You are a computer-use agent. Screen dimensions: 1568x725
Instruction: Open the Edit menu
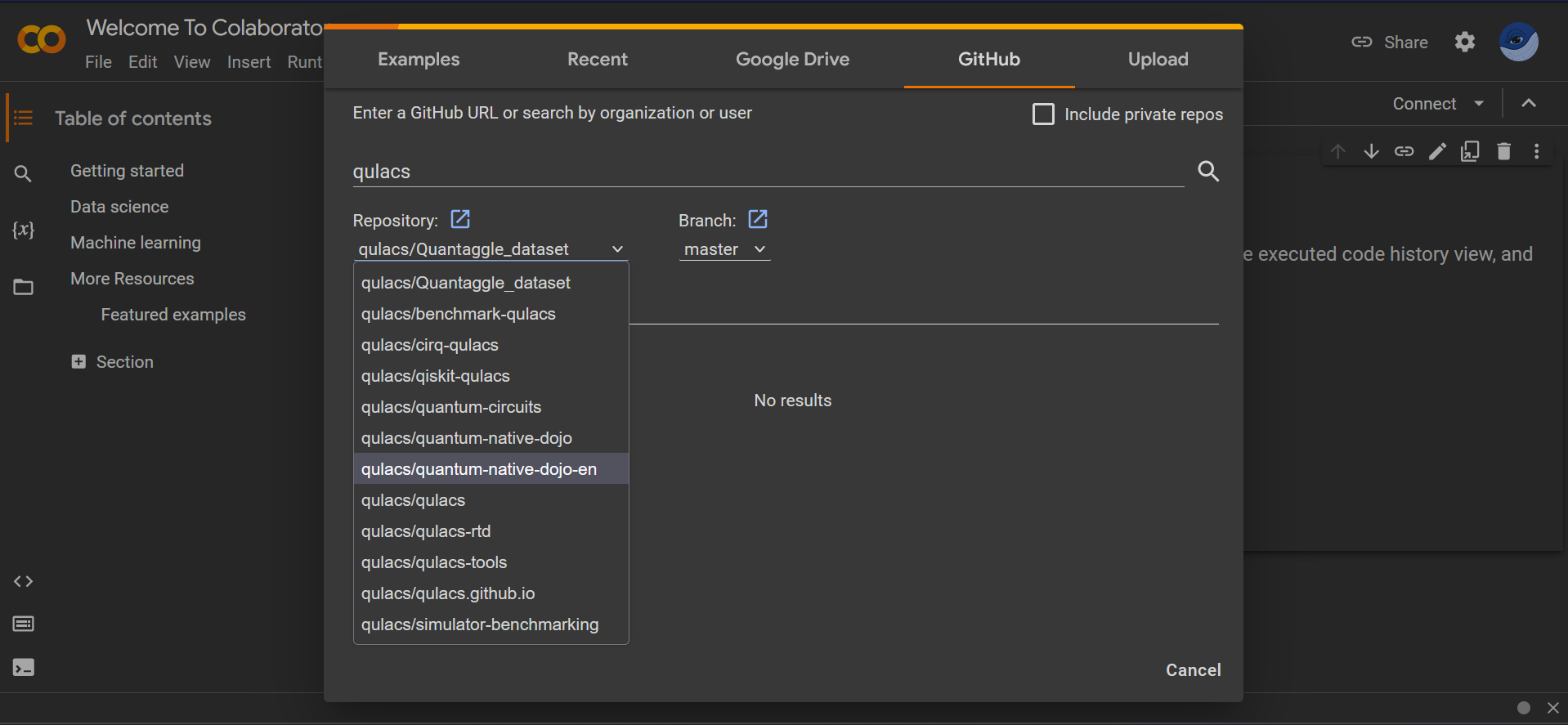(x=142, y=62)
